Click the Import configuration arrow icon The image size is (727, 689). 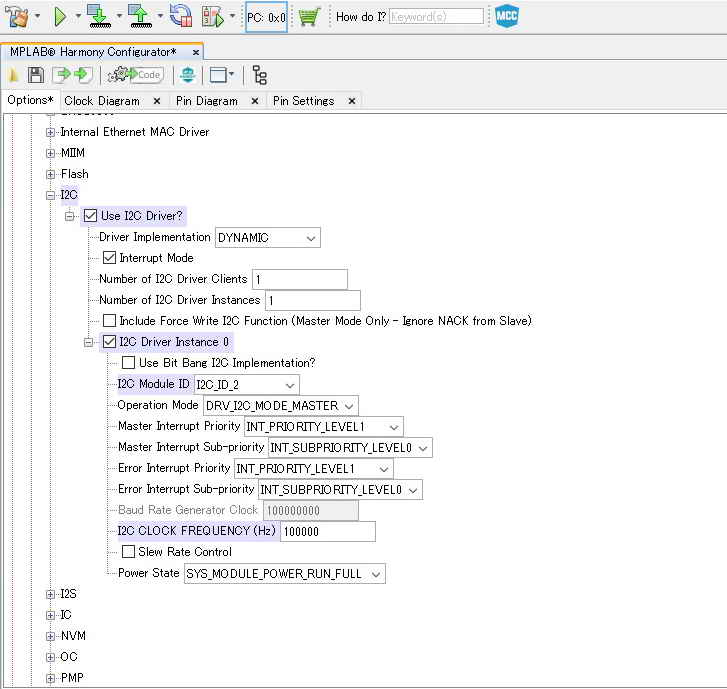coord(62,75)
